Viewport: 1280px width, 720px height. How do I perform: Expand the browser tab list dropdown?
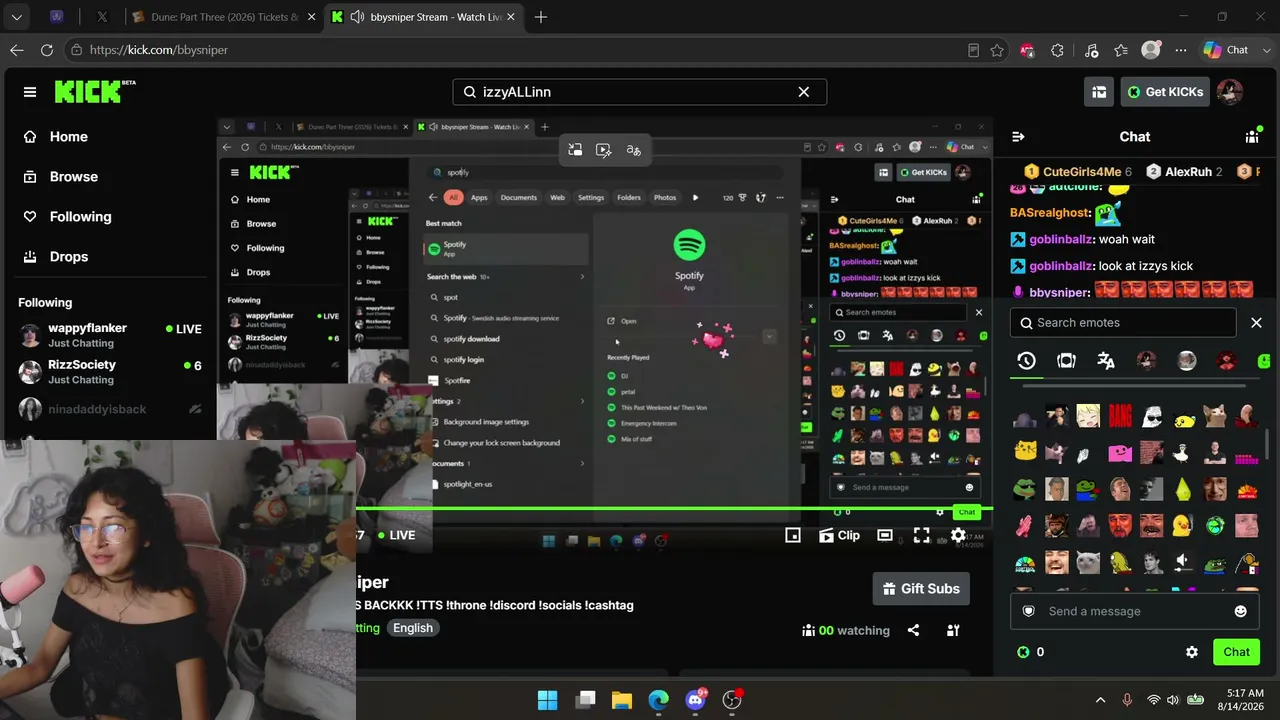18,17
